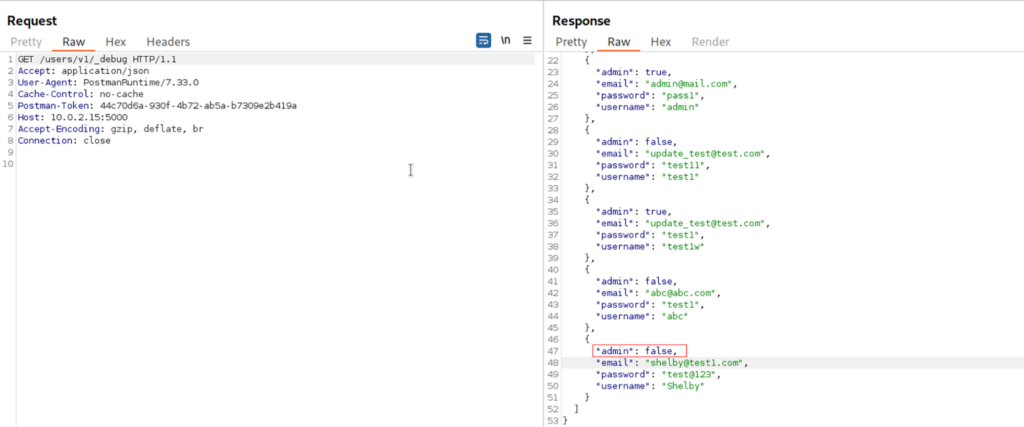
Task: Click the Connection: close header line
Action: 64,141
